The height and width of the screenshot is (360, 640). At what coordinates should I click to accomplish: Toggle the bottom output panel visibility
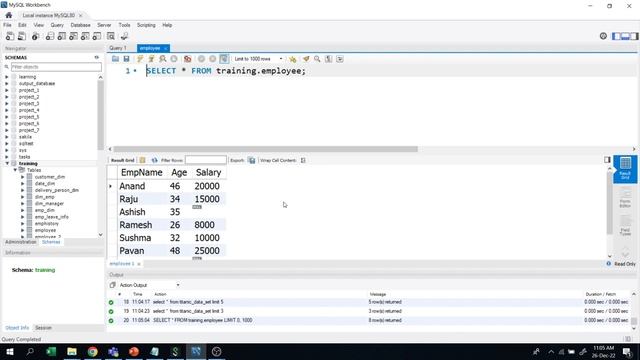pos(625,36)
